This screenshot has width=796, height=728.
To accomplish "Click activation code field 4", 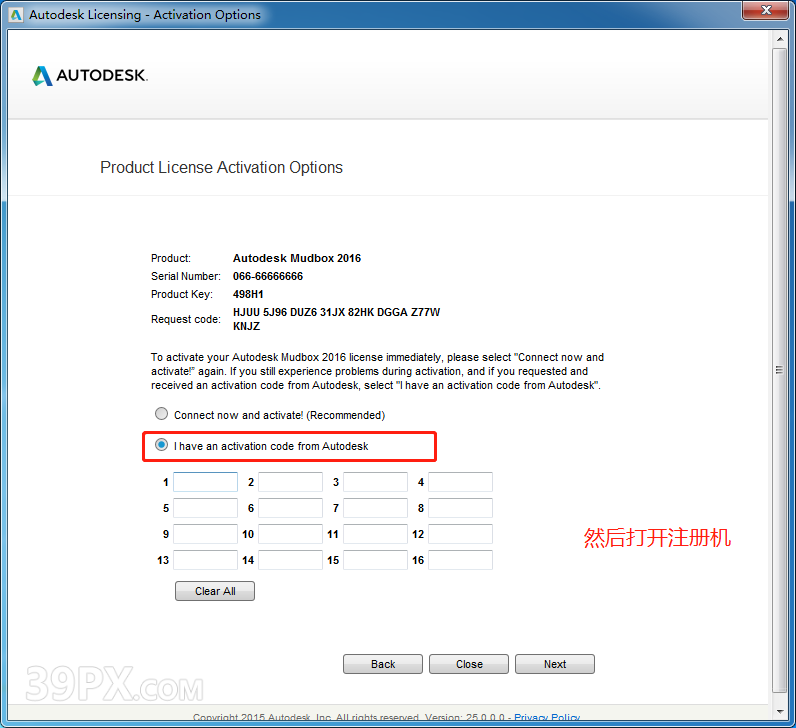I will click(x=460, y=482).
